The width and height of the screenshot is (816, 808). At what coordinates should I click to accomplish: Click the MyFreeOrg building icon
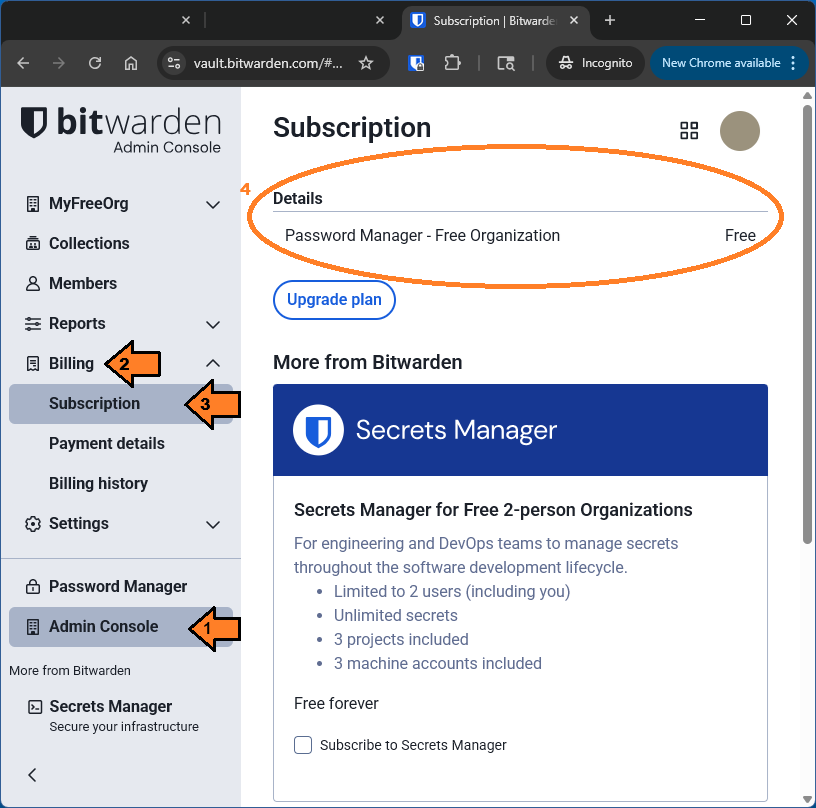coord(33,204)
